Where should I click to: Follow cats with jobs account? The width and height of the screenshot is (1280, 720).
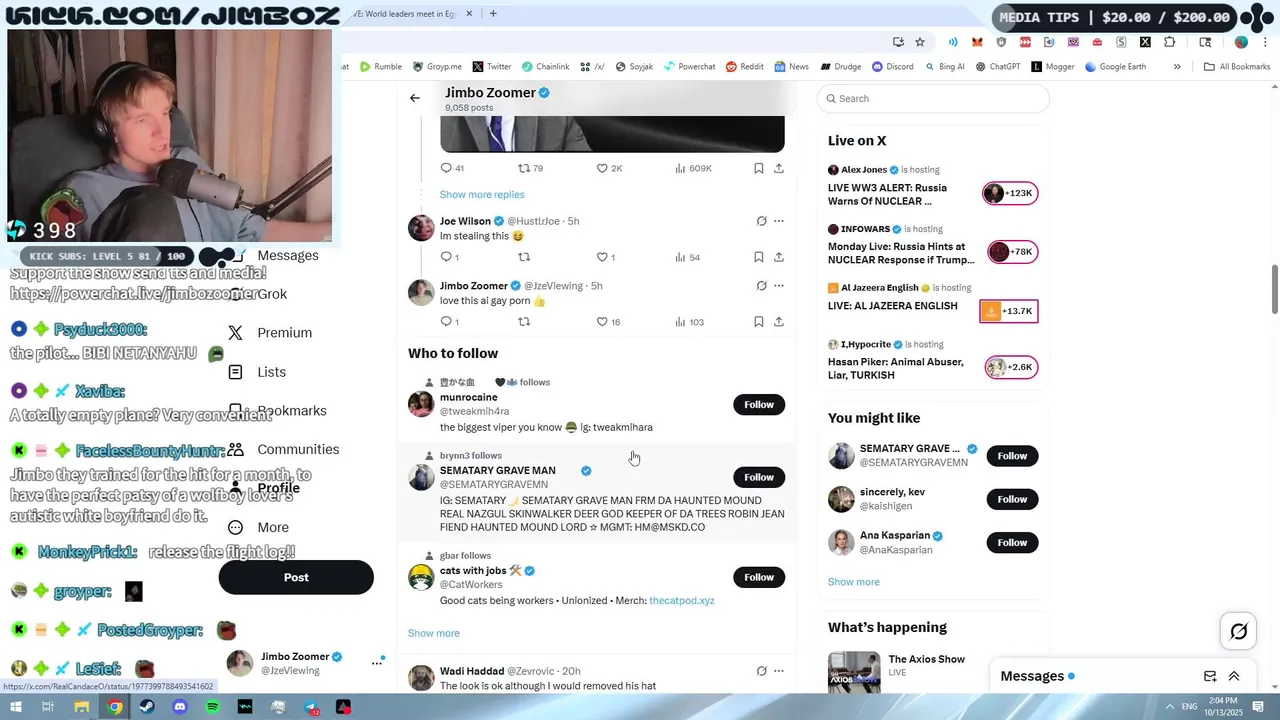click(x=759, y=577)
